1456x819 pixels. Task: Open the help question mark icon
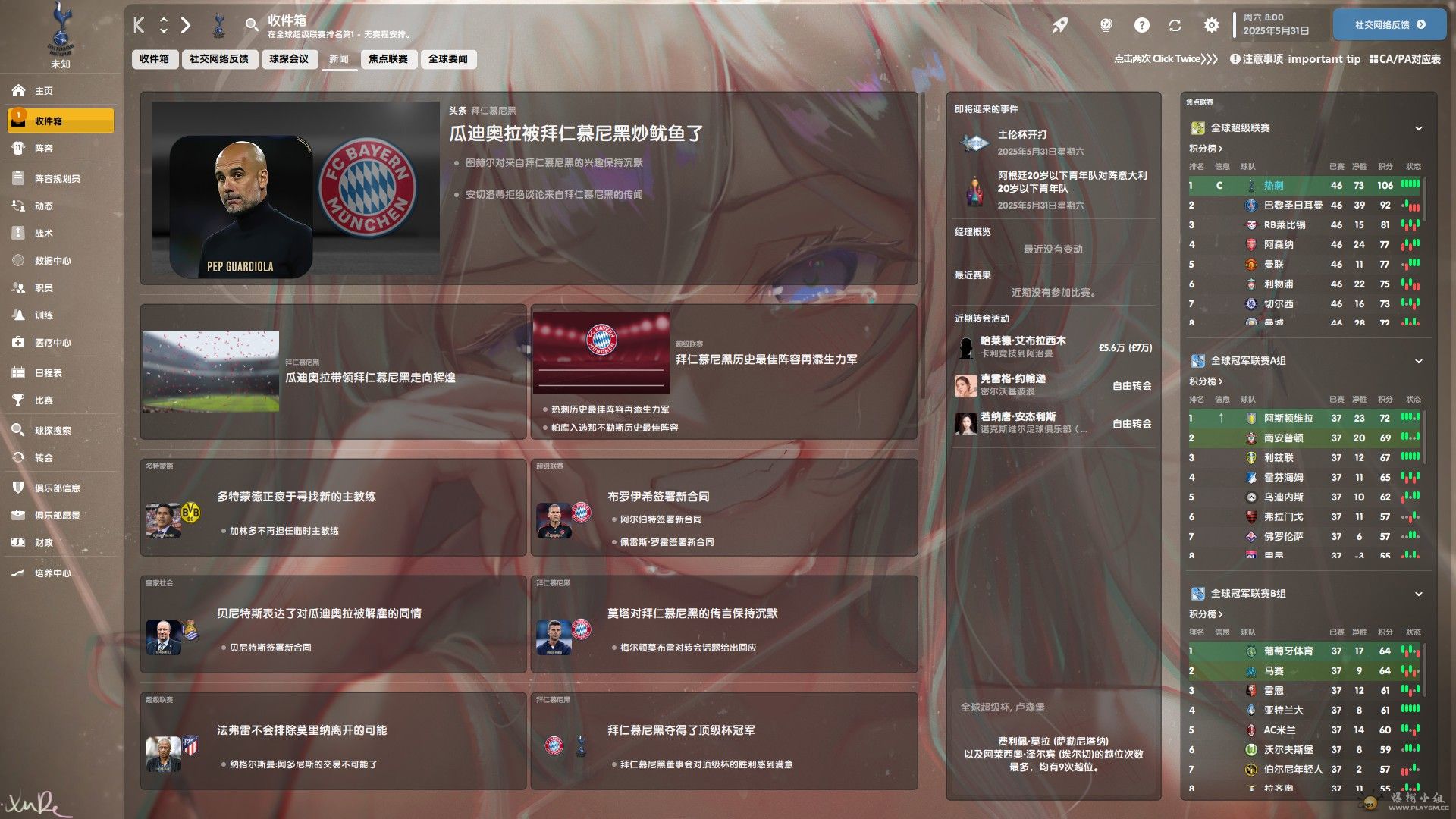coord(1141,25)
